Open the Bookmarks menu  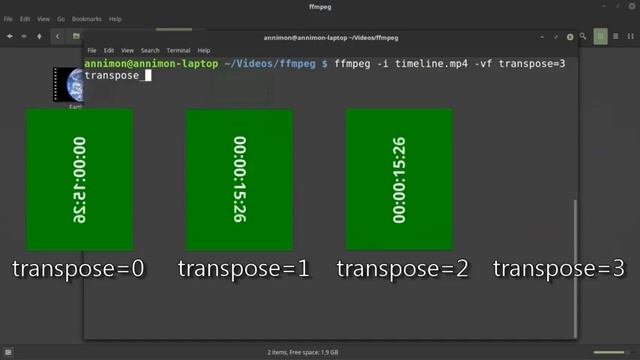(x=87, y=19)
